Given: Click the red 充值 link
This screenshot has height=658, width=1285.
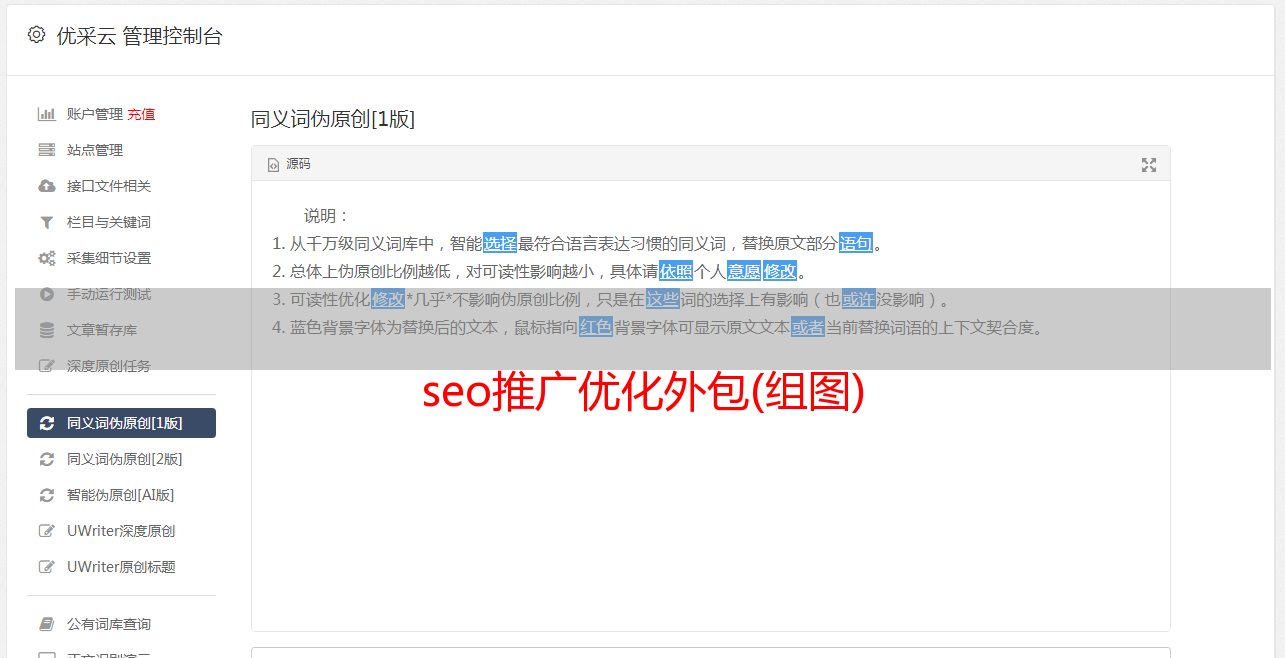Looking at the screenshot, I should tap(141, 114).
